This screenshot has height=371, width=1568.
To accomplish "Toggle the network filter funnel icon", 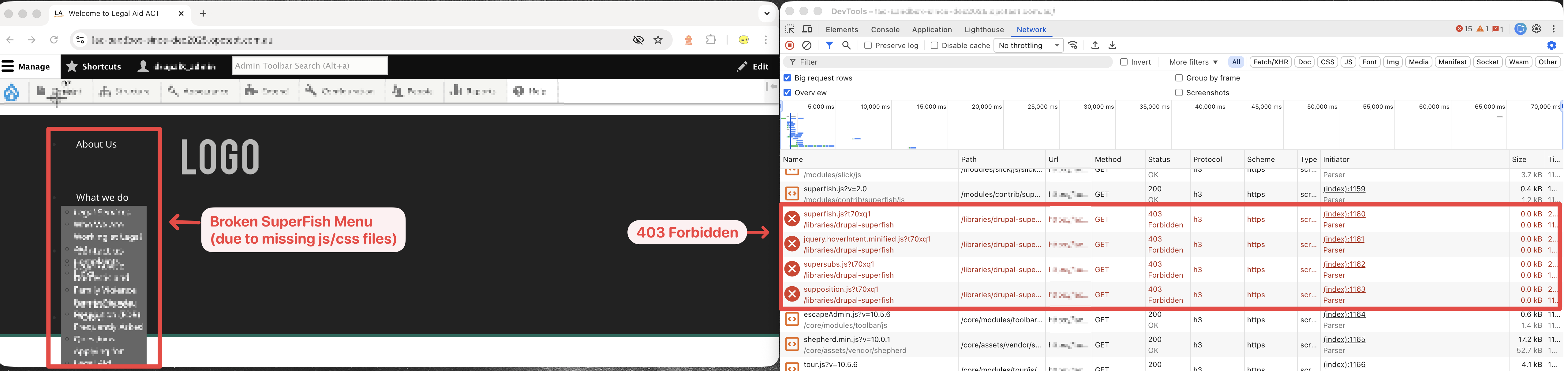I will [x=829, y=45].
